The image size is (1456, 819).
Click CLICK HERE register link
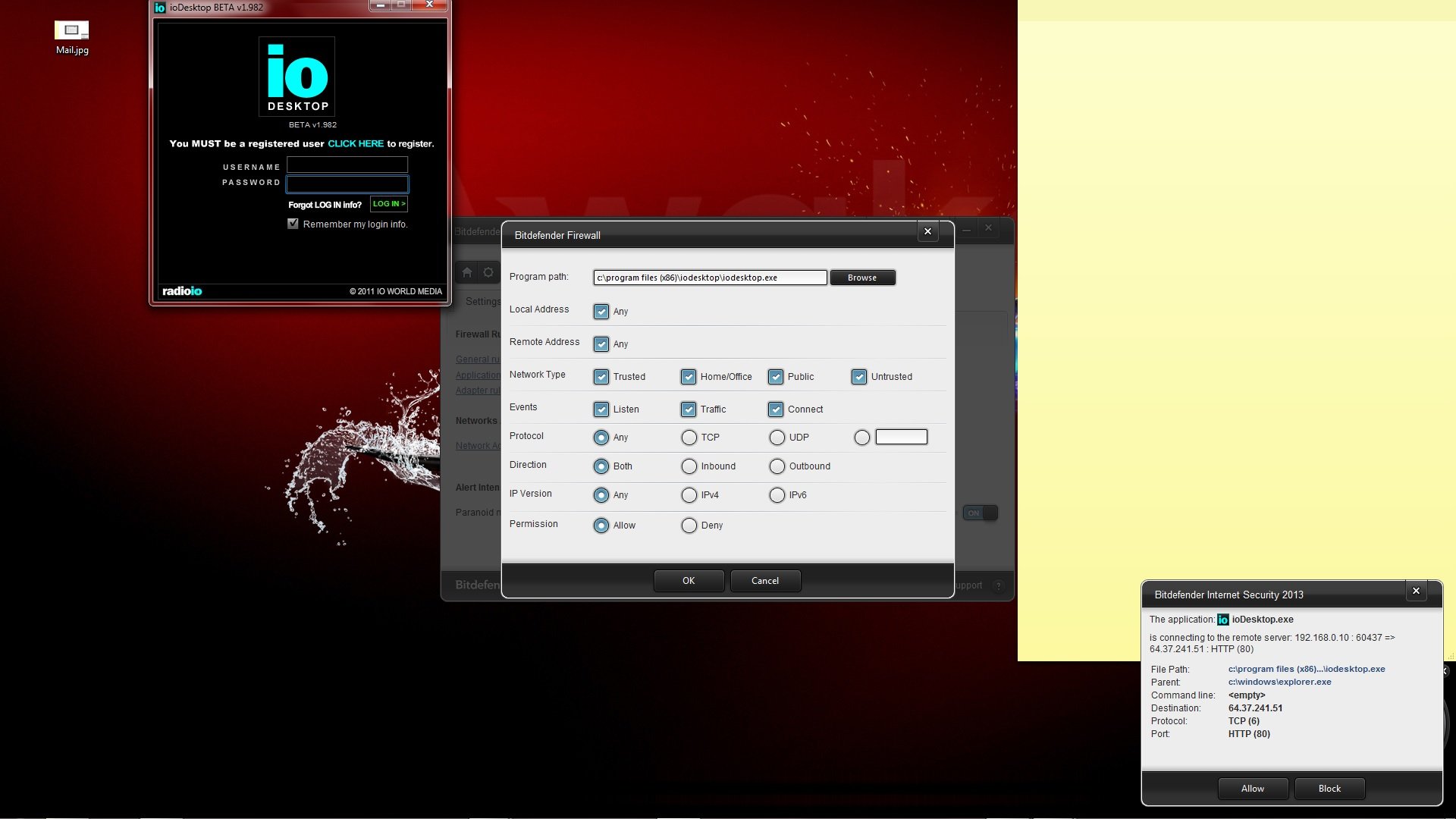(356, 144)
